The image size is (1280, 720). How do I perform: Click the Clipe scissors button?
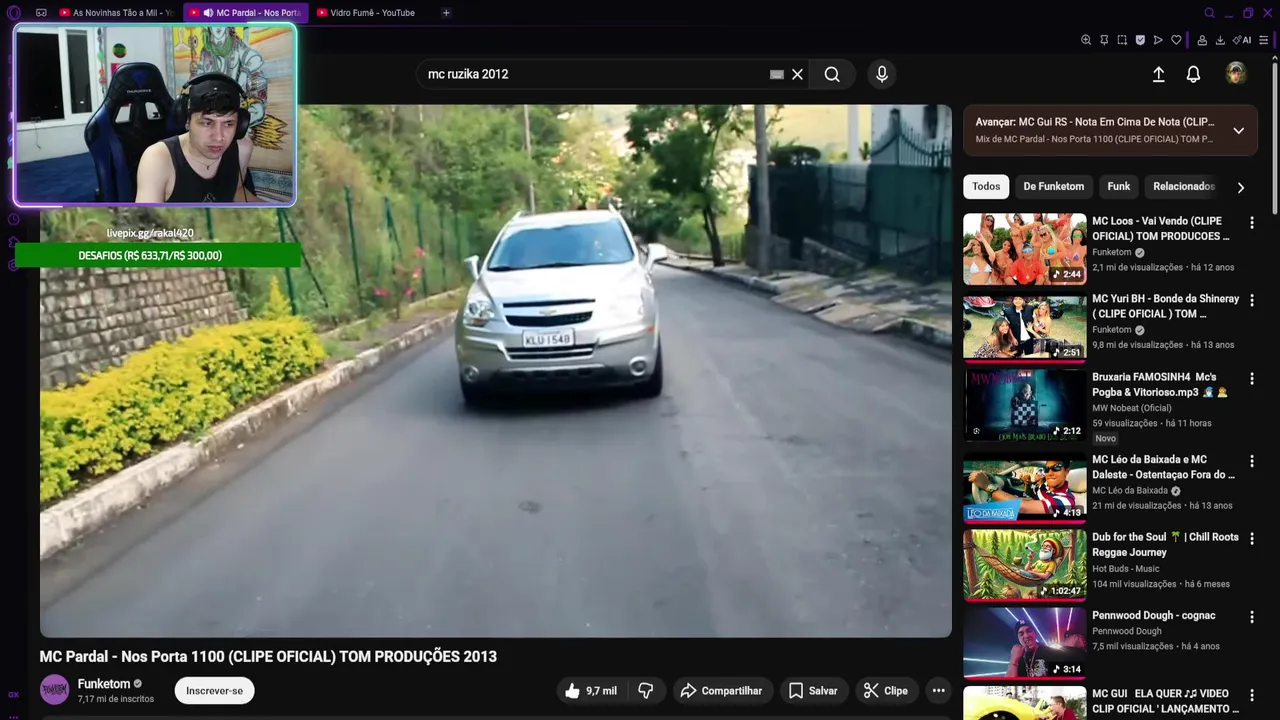(x=886, y=690)
